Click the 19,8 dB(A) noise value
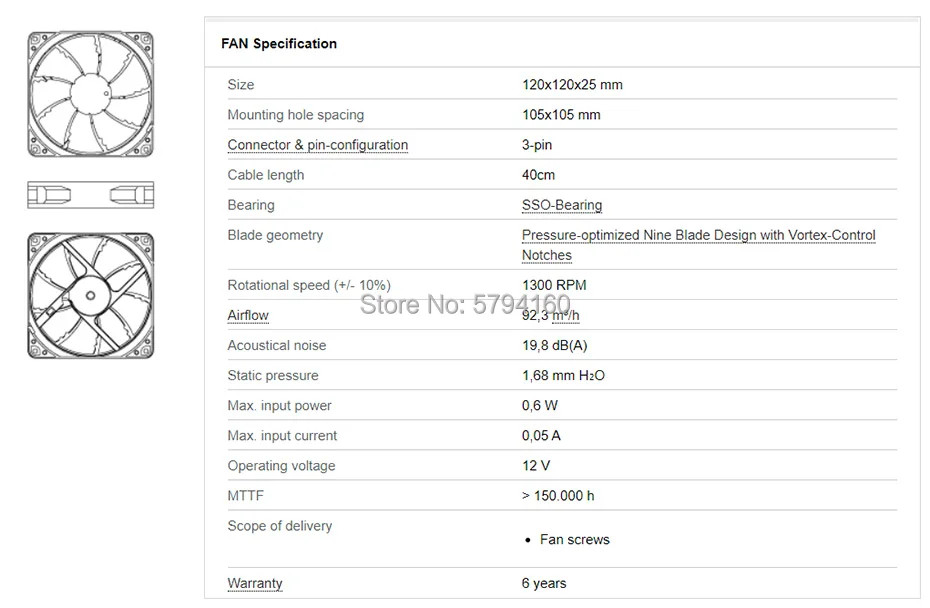Viewport: 930px width, 608px height. [x=554, y=346]
